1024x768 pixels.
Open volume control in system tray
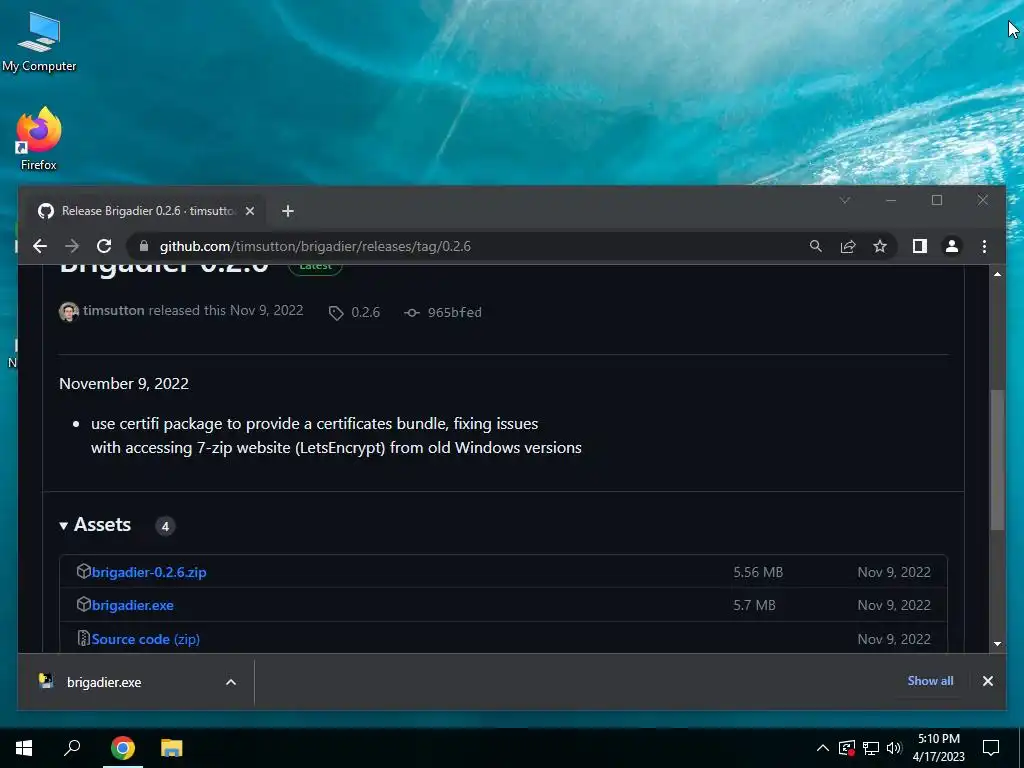click(894, 748)
